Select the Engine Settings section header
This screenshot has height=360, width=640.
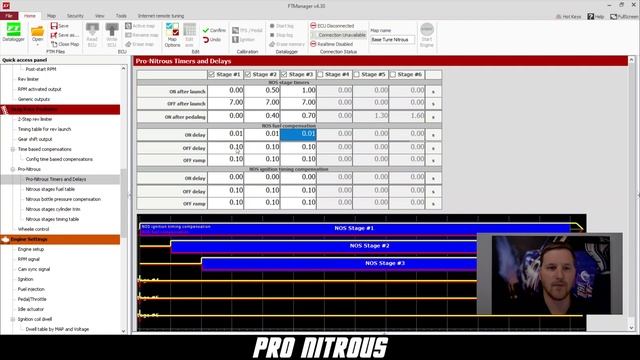click(x=60, y=240)
